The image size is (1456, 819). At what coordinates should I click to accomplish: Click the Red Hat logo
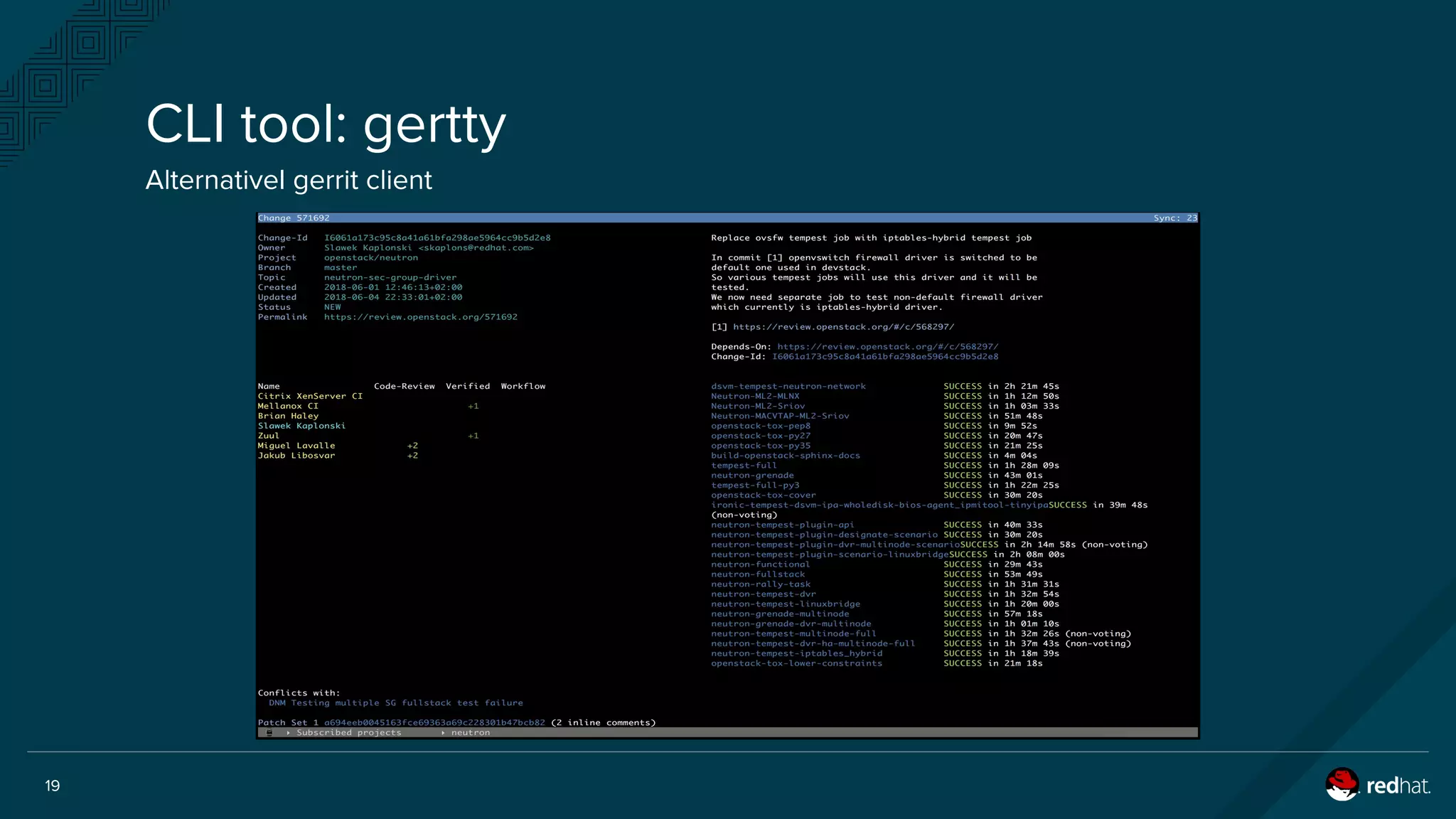coord(1378,785)
